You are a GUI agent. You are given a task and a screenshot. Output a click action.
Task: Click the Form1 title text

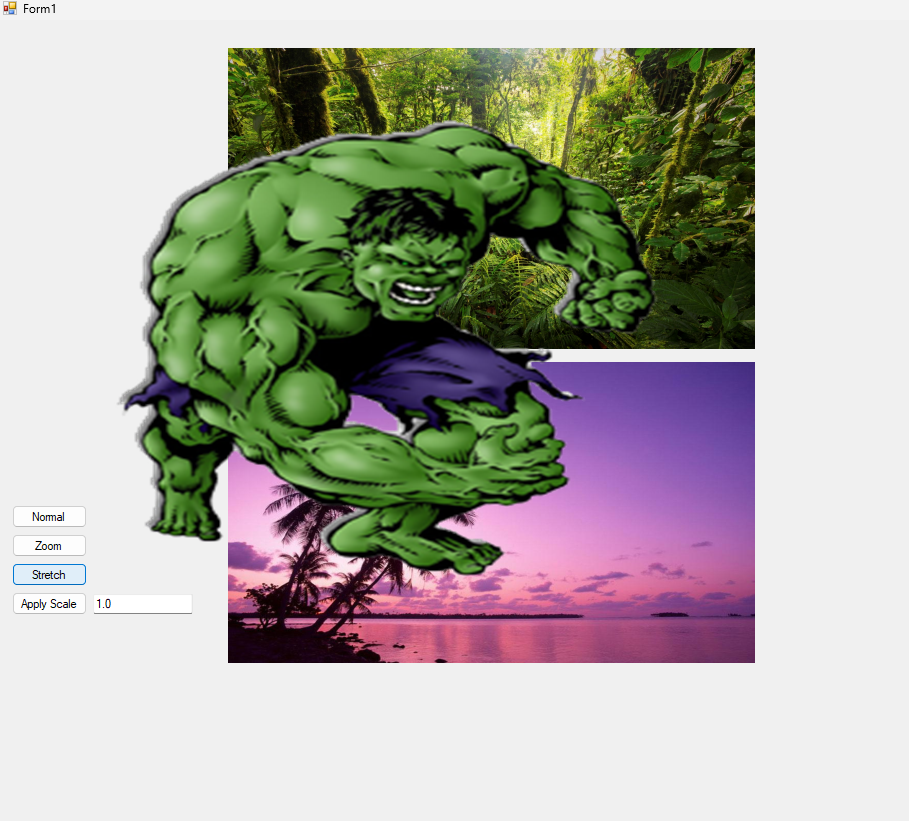pos(39,9)
